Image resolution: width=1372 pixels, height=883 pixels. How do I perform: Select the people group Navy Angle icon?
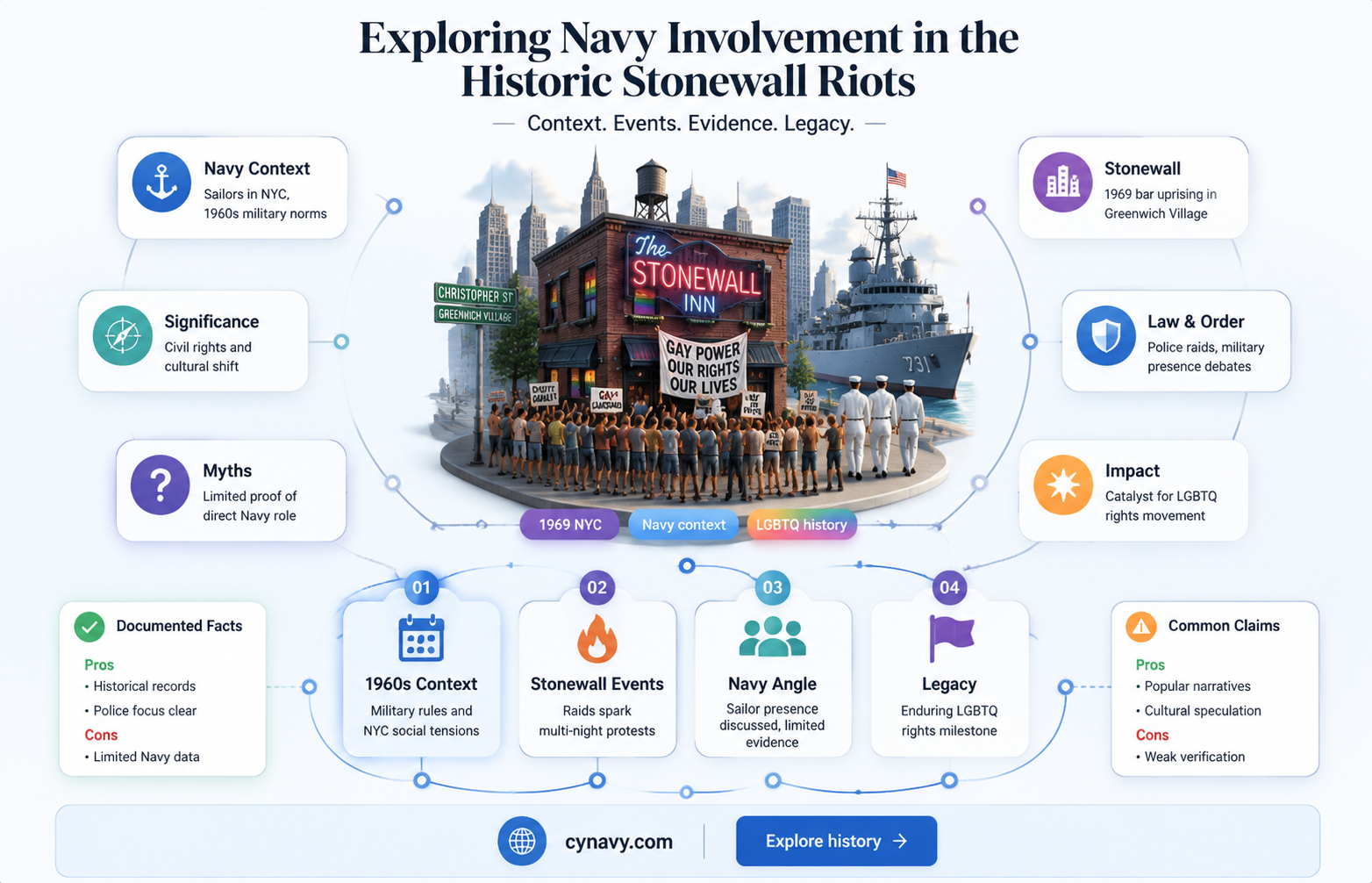(772, 637)
